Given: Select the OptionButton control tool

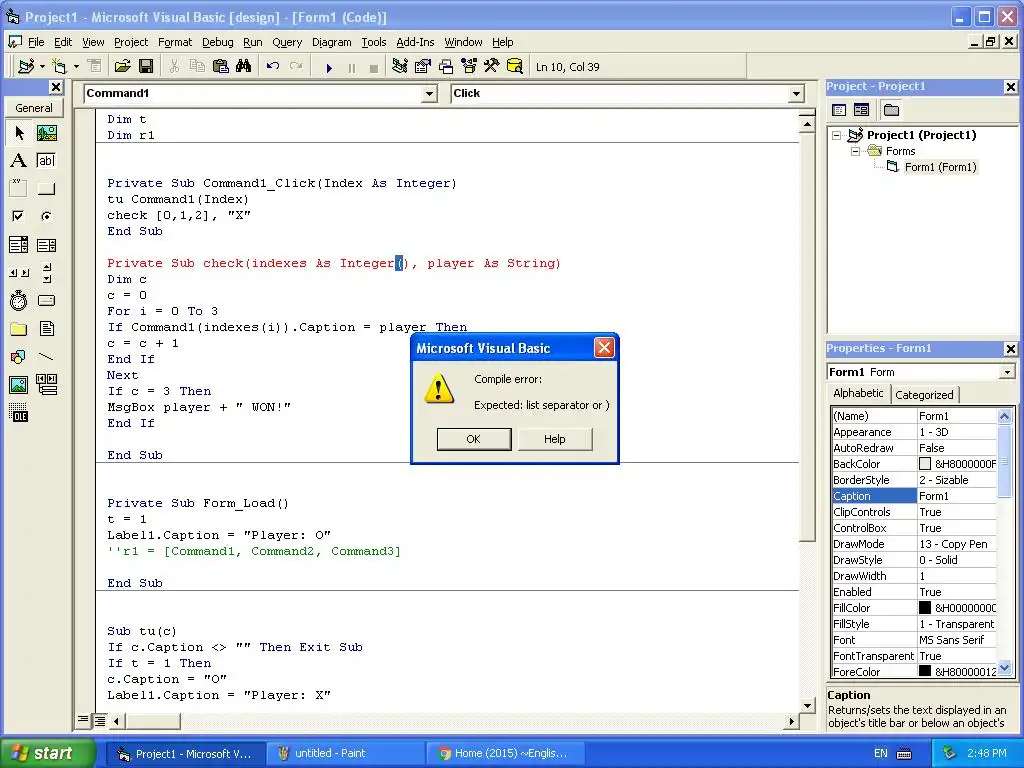Looking at the screenshot, I should tap(46, 216).
